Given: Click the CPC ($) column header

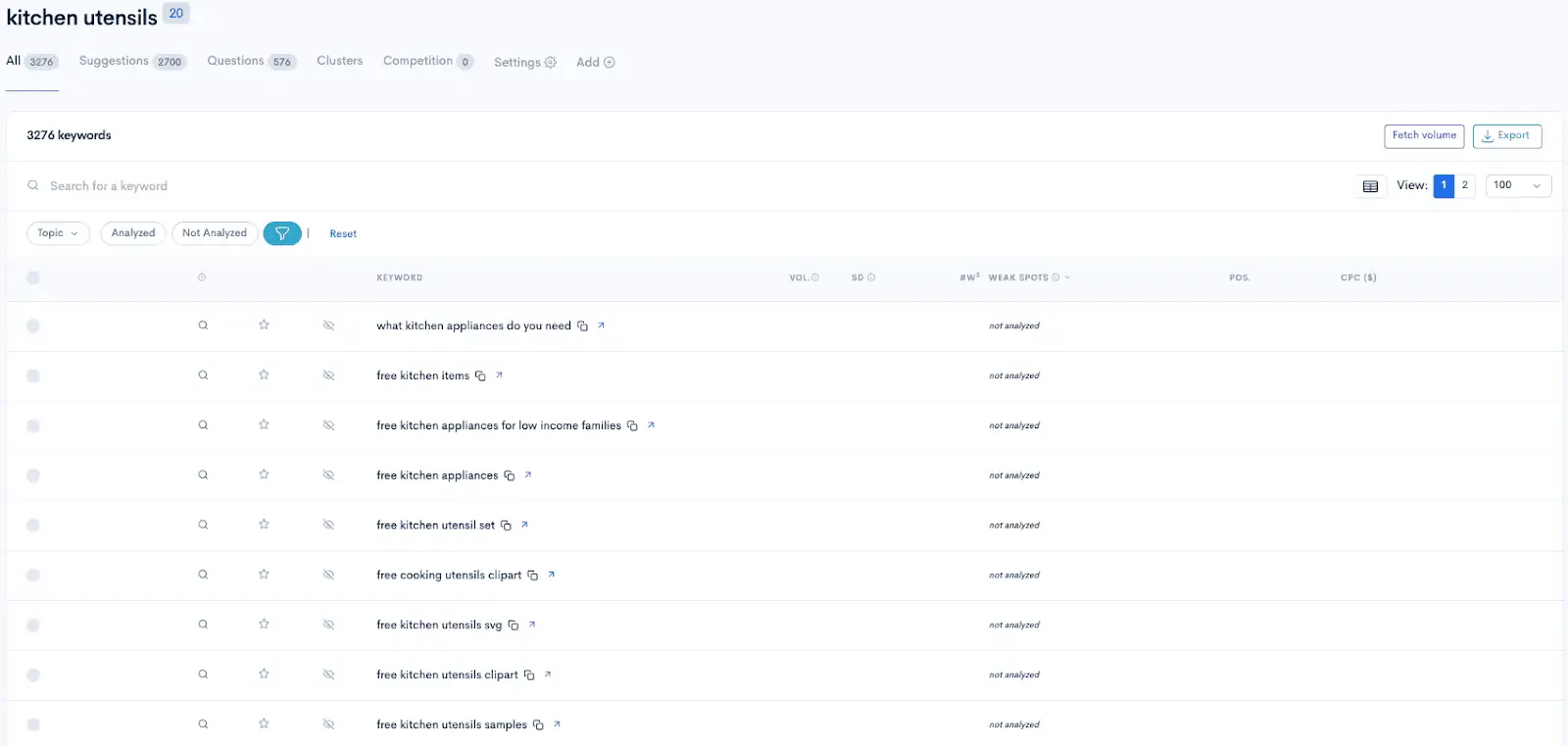Looking at the screenshot, I should point(1358,277).
